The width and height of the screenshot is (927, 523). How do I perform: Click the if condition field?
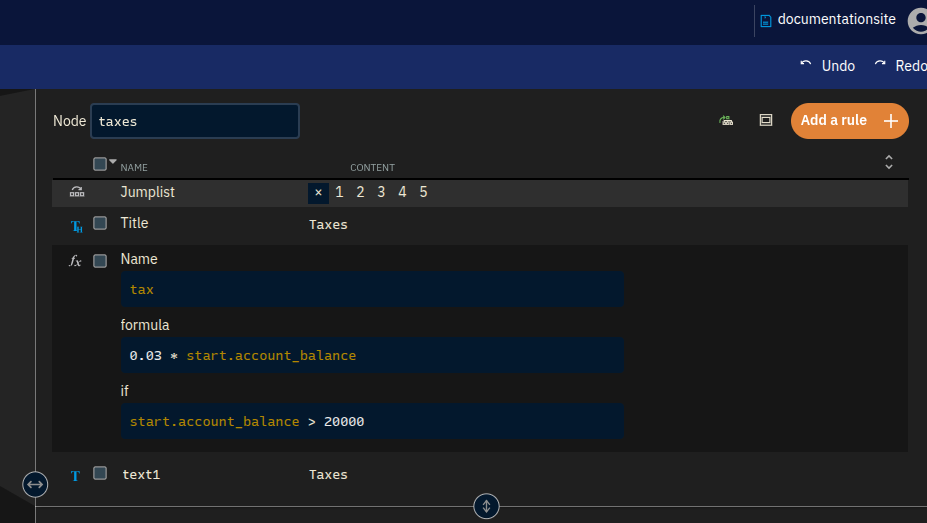pos(372,421)
